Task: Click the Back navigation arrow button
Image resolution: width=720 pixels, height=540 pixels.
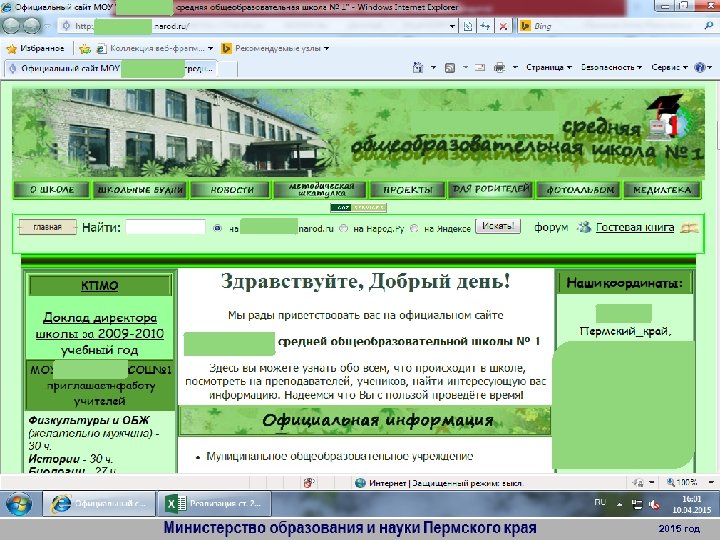Action: click(11, 26)
